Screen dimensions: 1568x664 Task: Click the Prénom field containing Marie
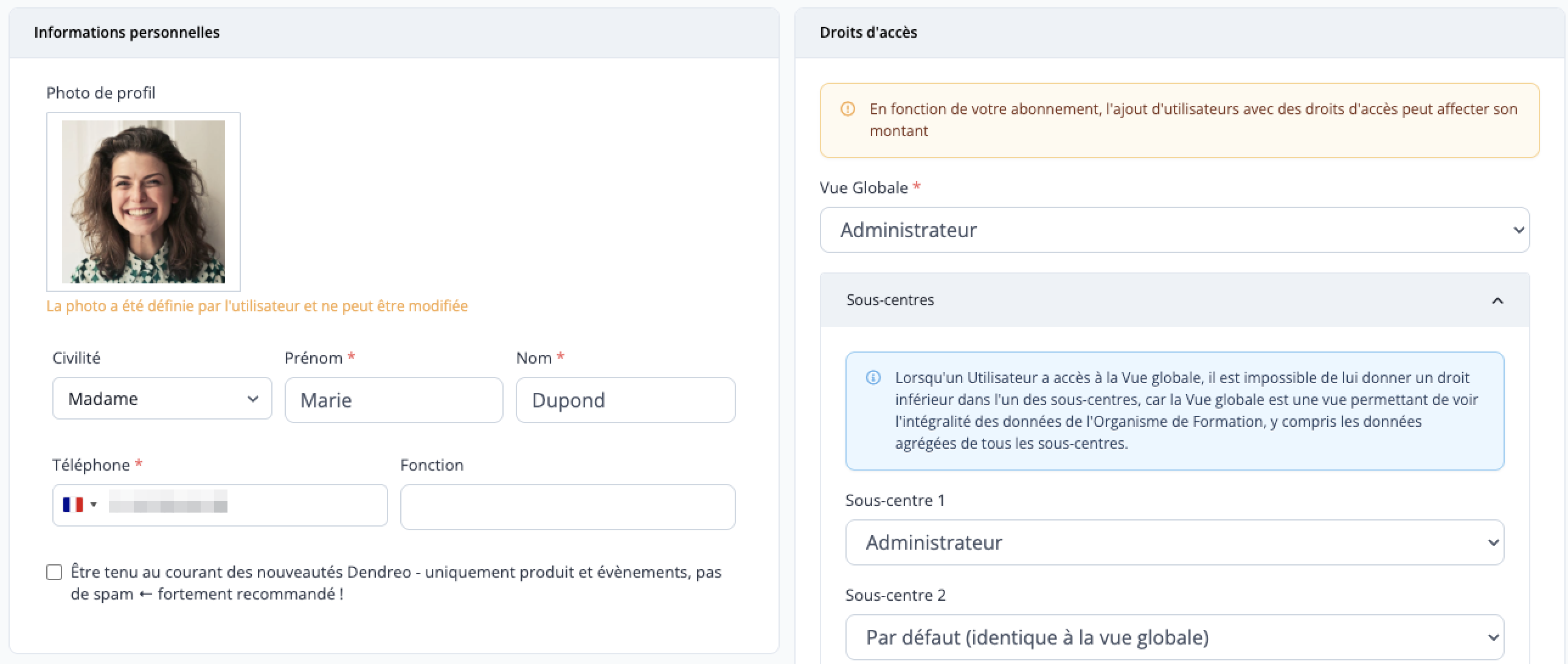394,400
